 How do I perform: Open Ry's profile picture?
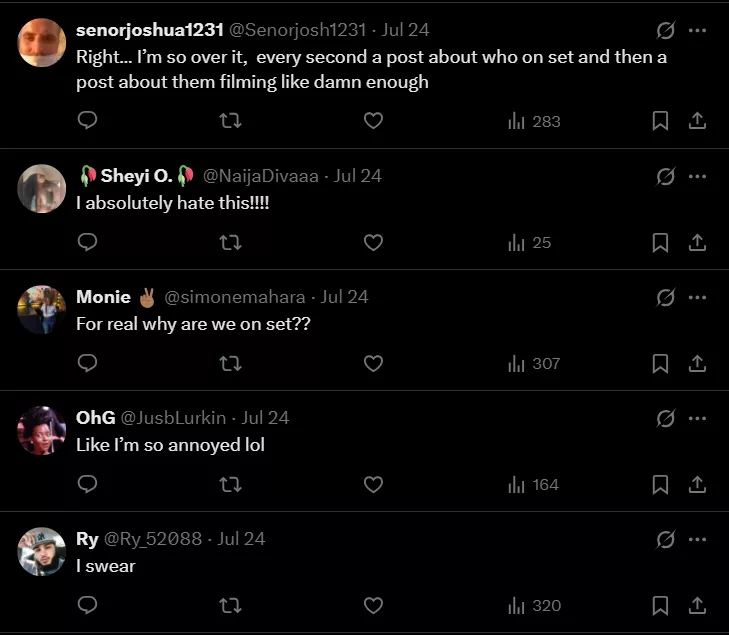pos(42,551)
